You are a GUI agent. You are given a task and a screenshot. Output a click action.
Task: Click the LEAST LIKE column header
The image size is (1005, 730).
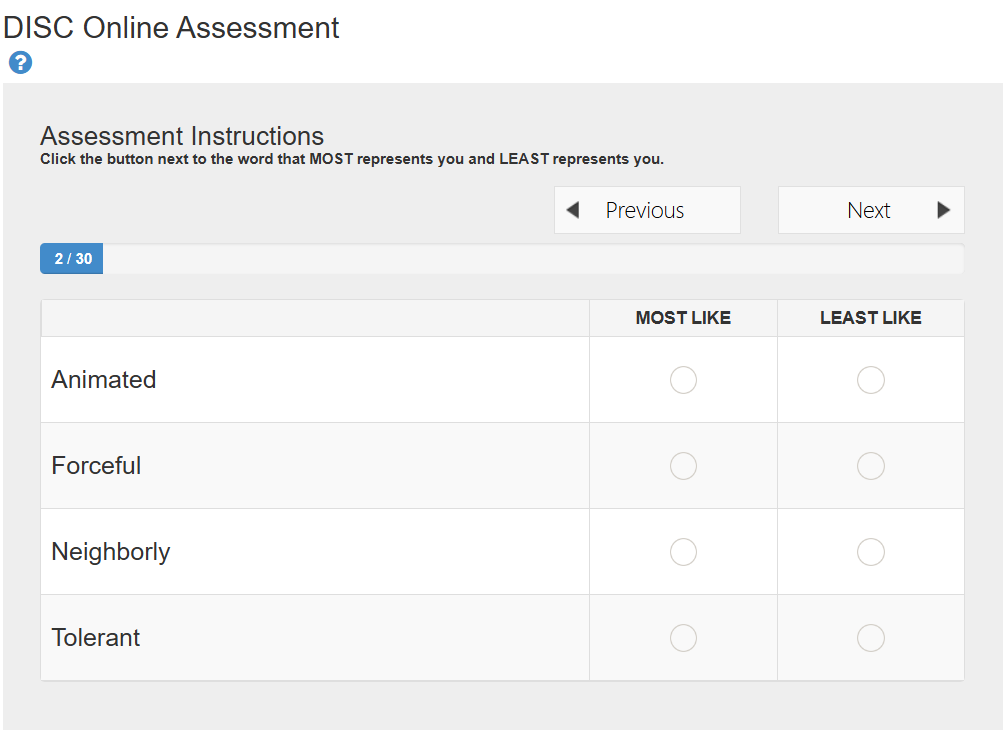871,318
